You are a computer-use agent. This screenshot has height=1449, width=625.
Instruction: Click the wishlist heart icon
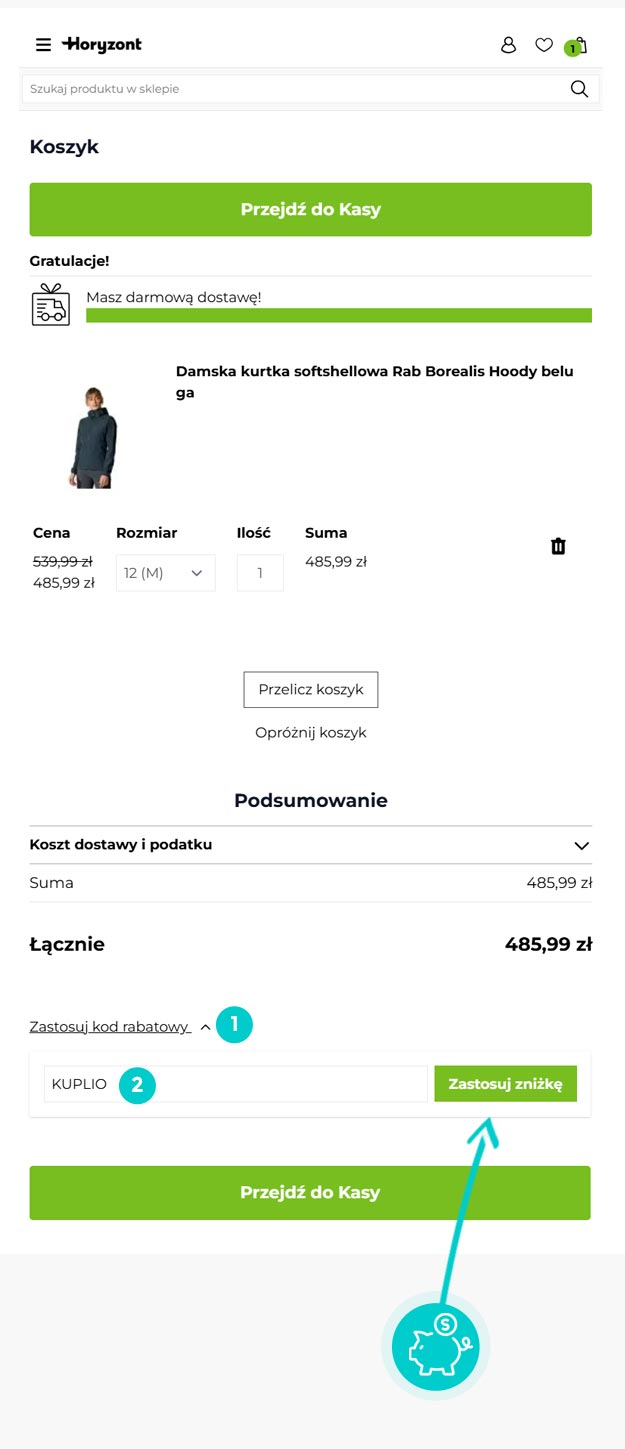coord(544,45)
